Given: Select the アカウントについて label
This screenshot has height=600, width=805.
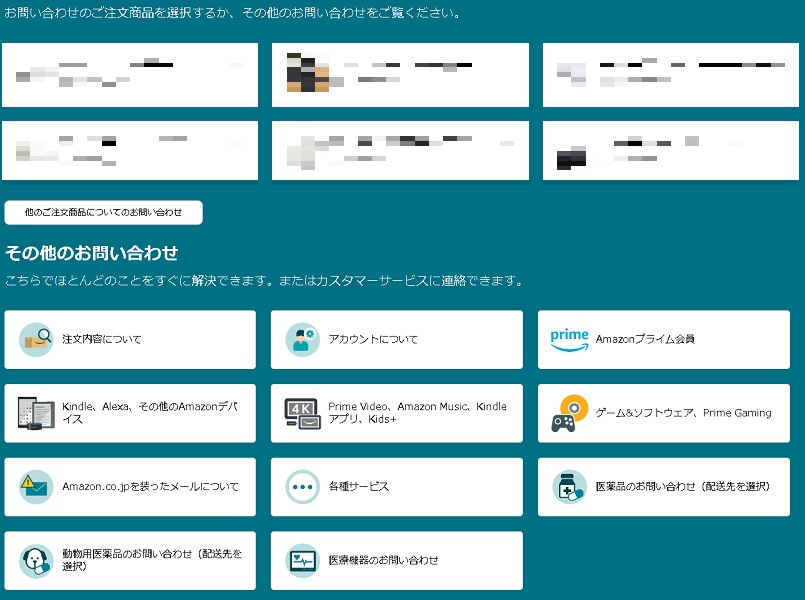Looking at the screenshot, I should coord(373,340).
